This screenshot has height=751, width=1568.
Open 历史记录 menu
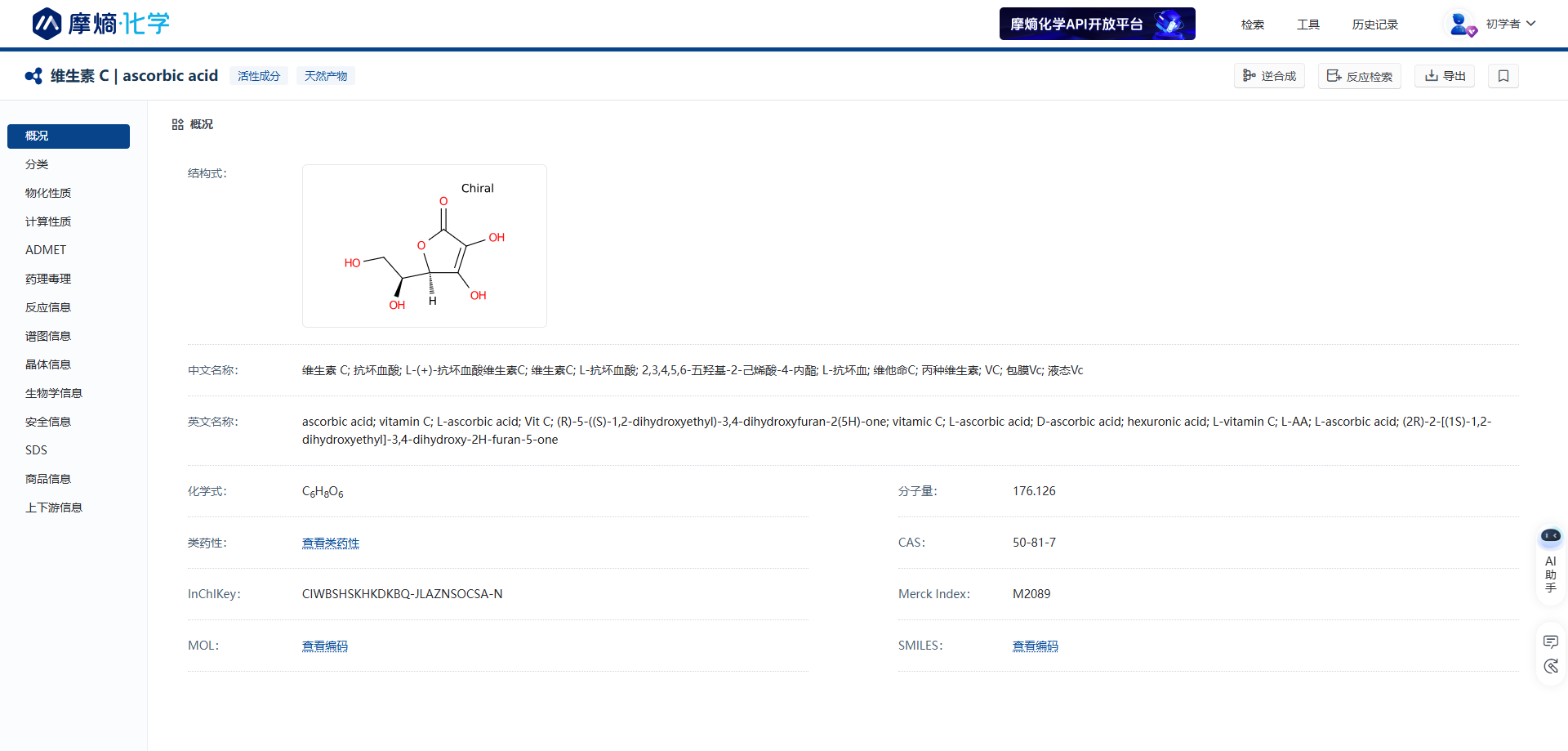(x=1374, y=25)
